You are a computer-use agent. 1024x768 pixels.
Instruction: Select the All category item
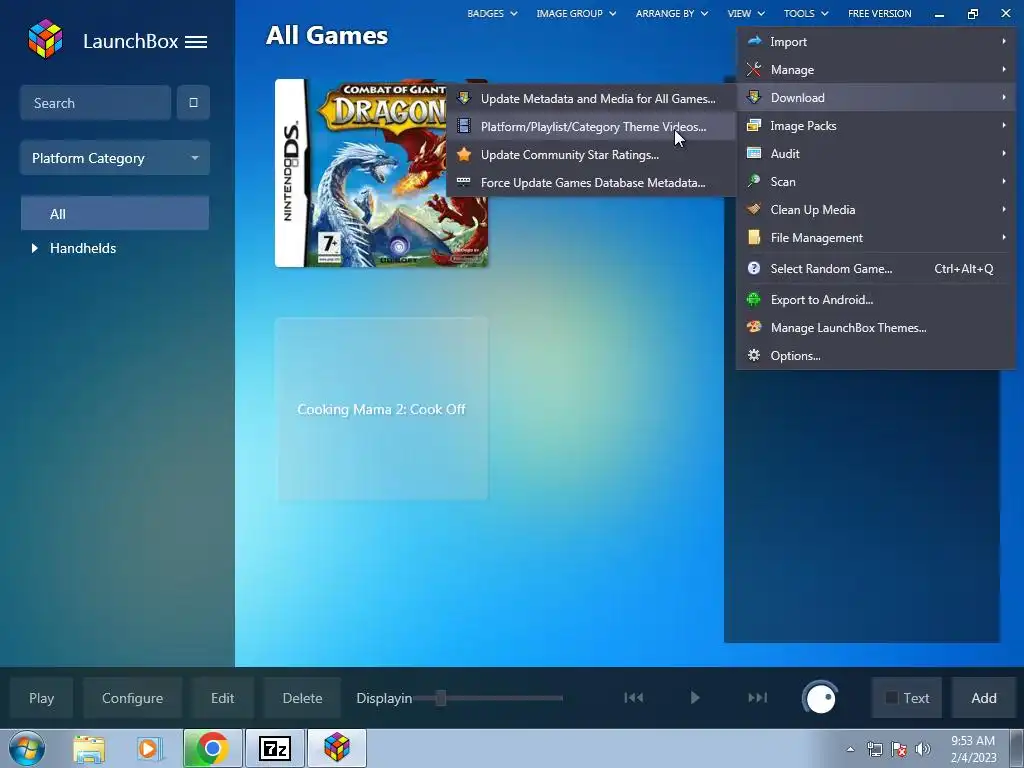[x=115, y=214]
